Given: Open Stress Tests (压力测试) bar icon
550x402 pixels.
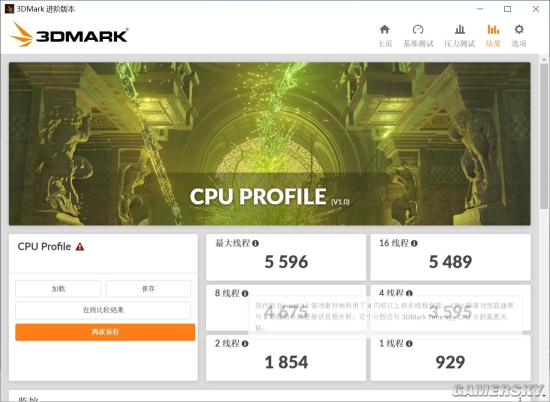Looking at the screenshot, I should pos(460,29).
